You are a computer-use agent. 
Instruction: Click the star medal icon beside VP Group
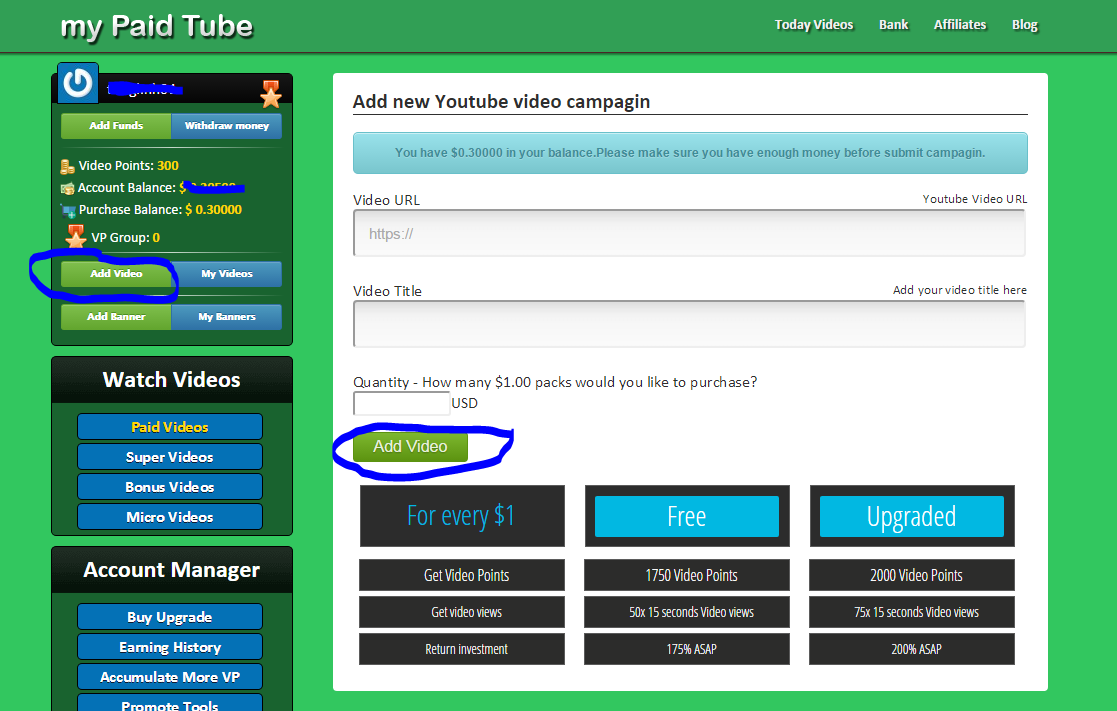coord(76,236)
